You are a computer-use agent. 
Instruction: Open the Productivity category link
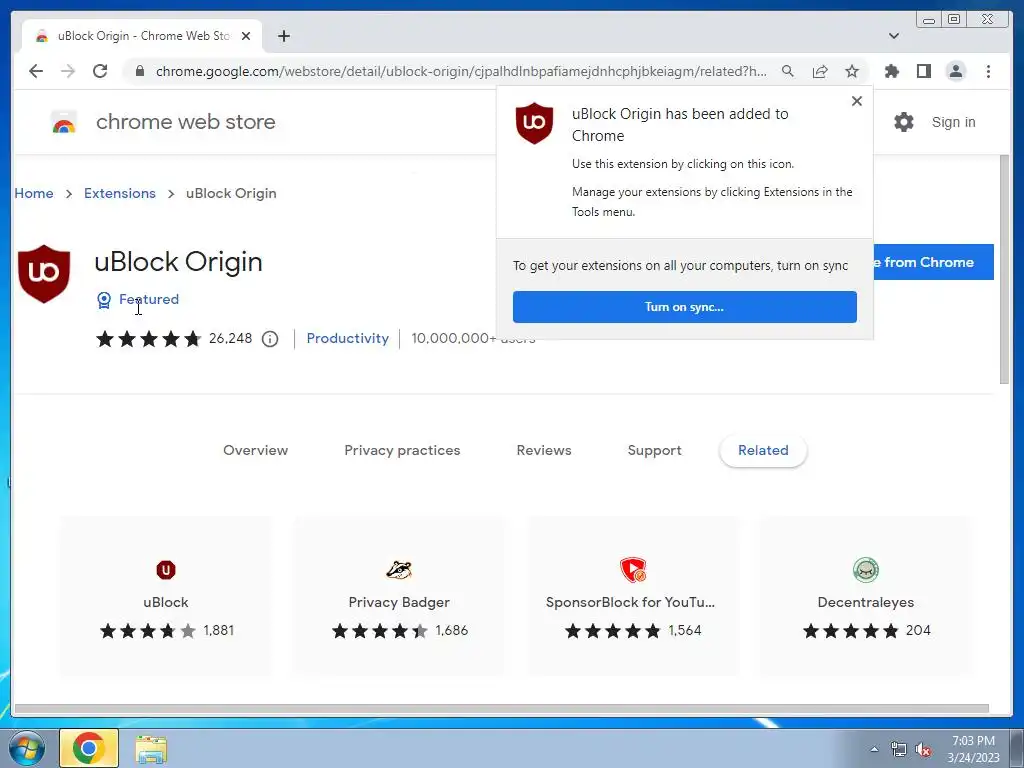(347, 338)
